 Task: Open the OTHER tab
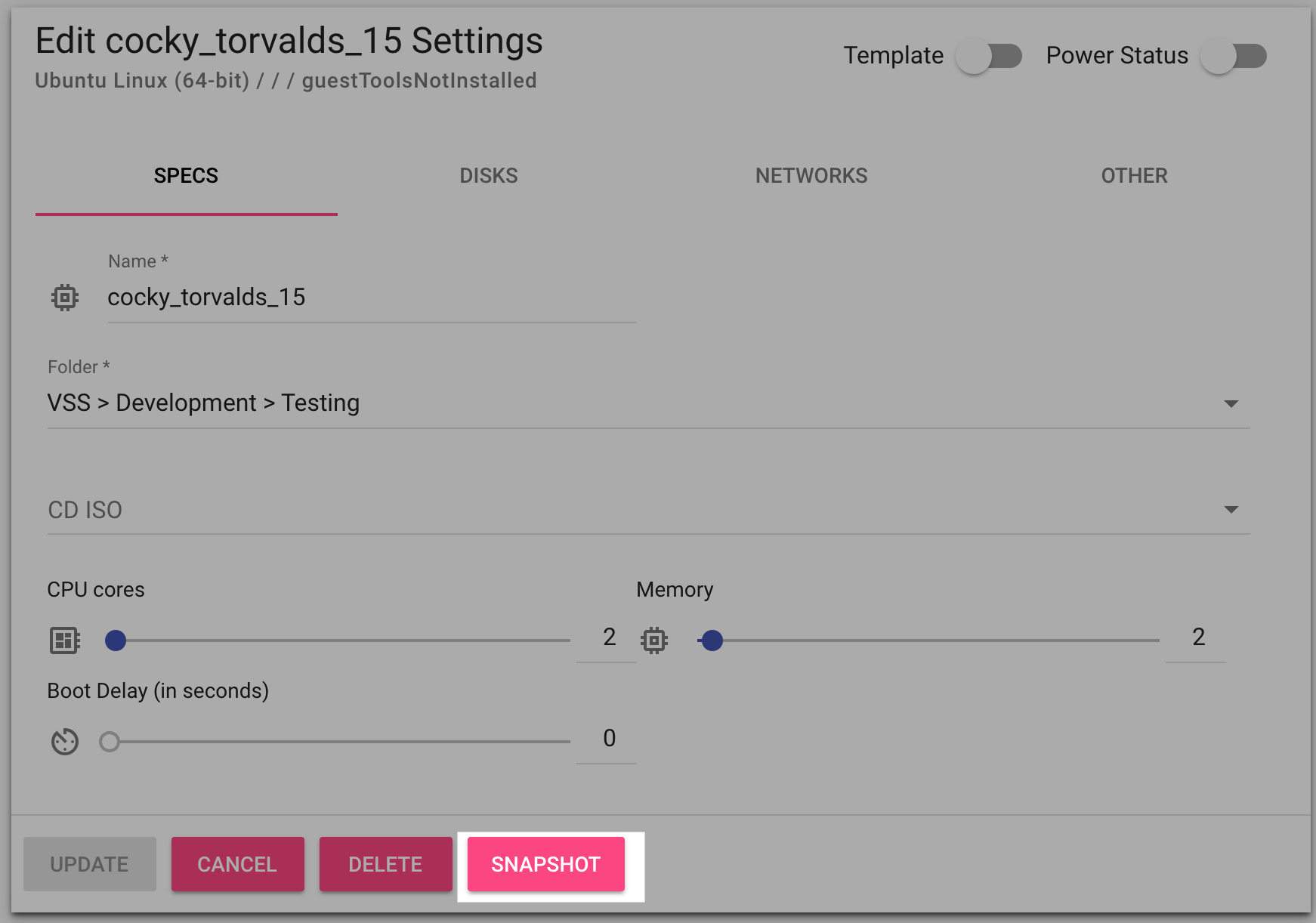click(x=1134, y=176)
